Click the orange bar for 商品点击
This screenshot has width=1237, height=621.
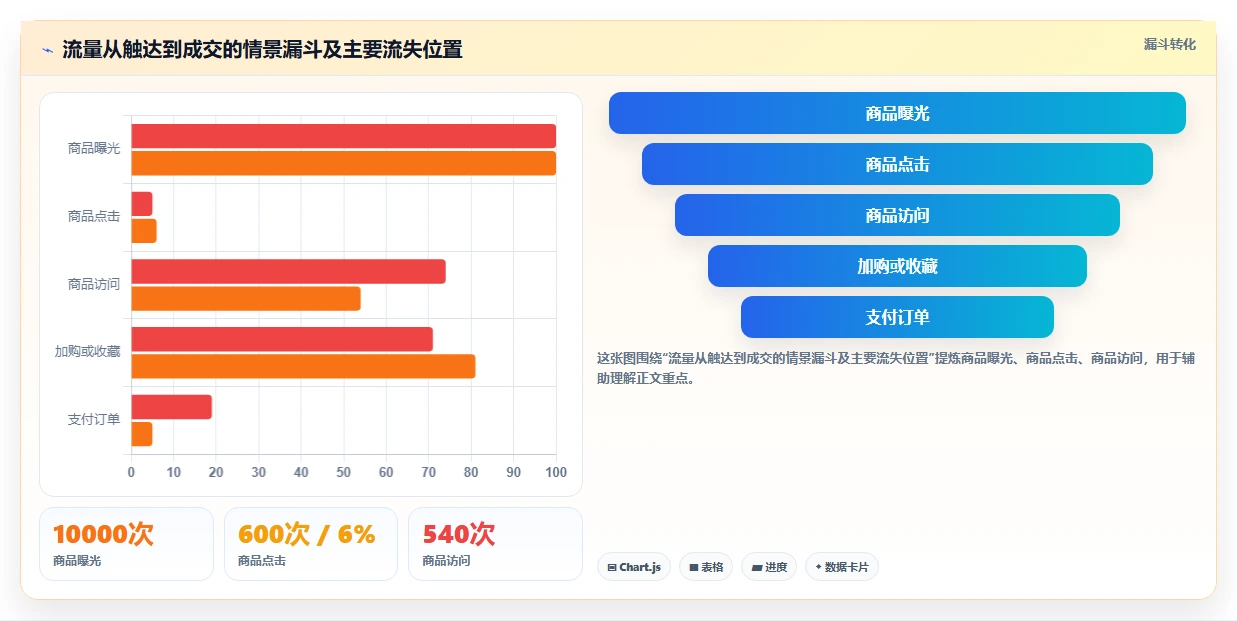click(144, 231)
